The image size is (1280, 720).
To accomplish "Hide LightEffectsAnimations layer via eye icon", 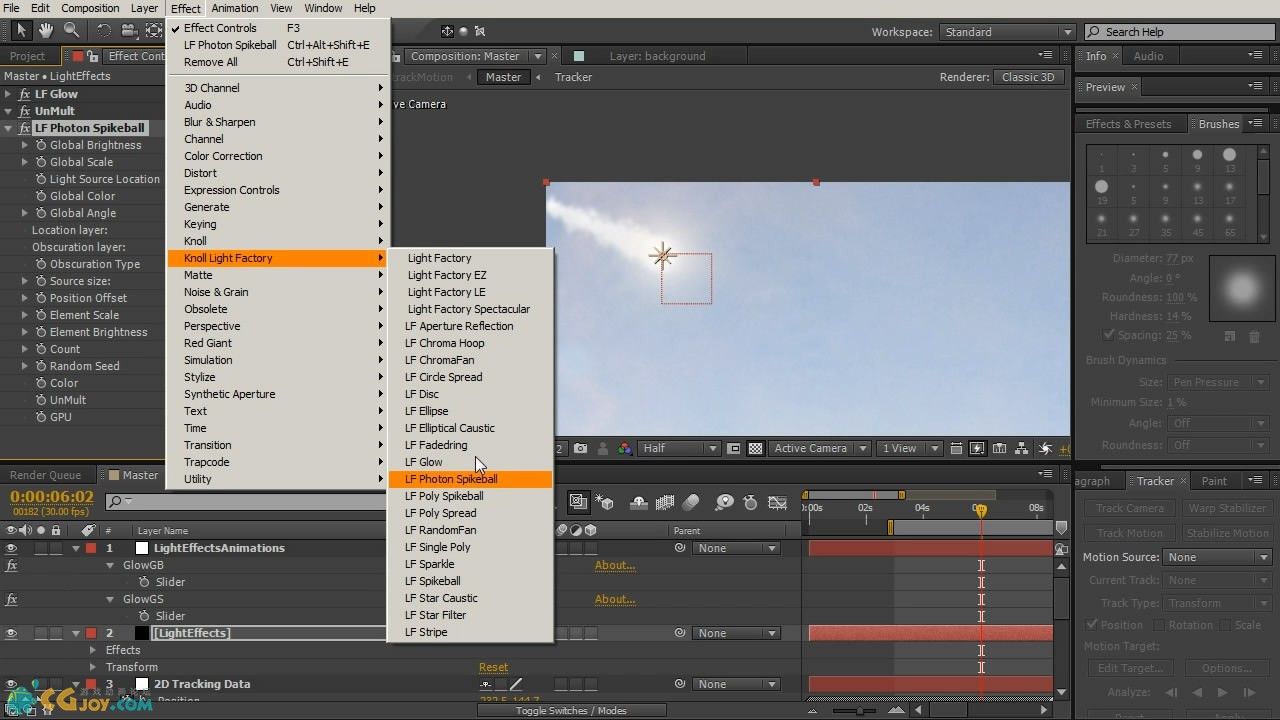I will coord(11,548).
